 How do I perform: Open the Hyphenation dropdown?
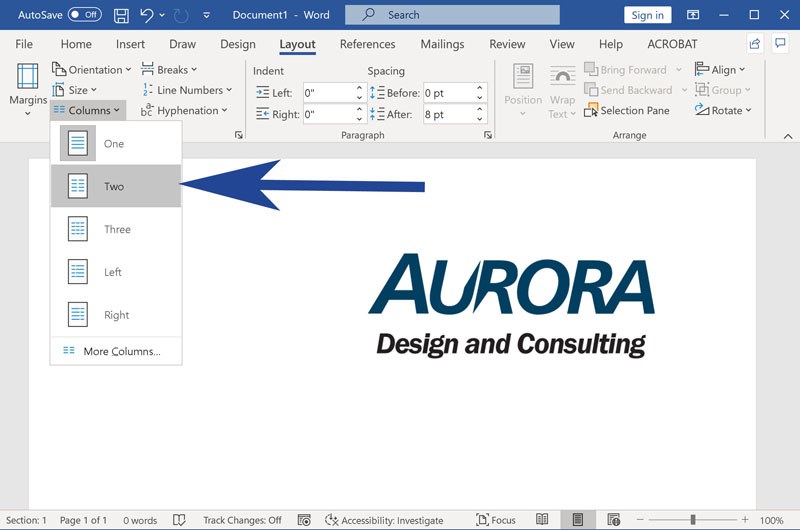(184, 110)
